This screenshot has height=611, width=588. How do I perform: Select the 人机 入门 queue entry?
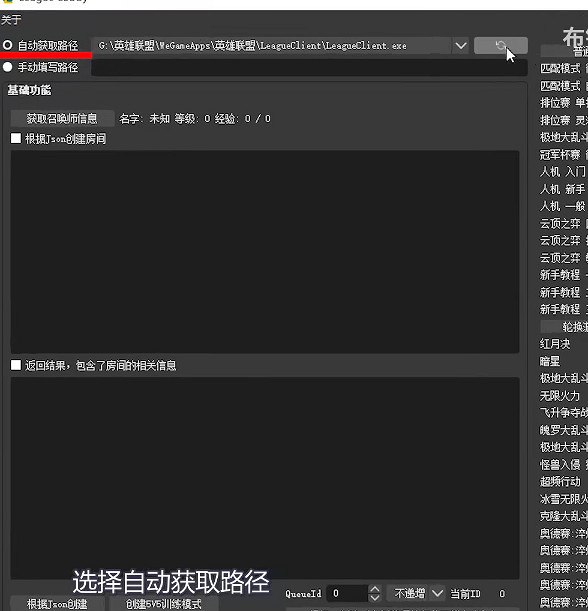pos(563,171)
